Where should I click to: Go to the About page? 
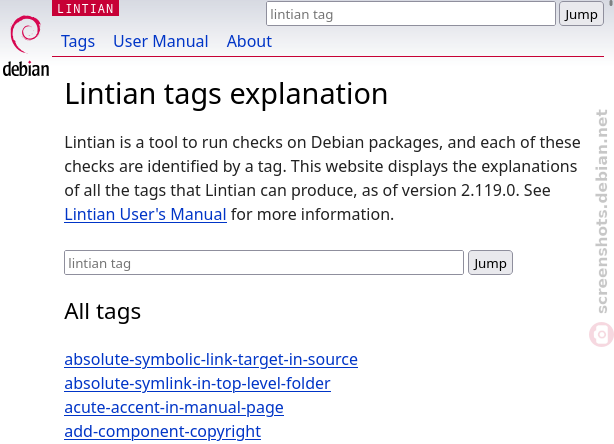click(249, 42)
